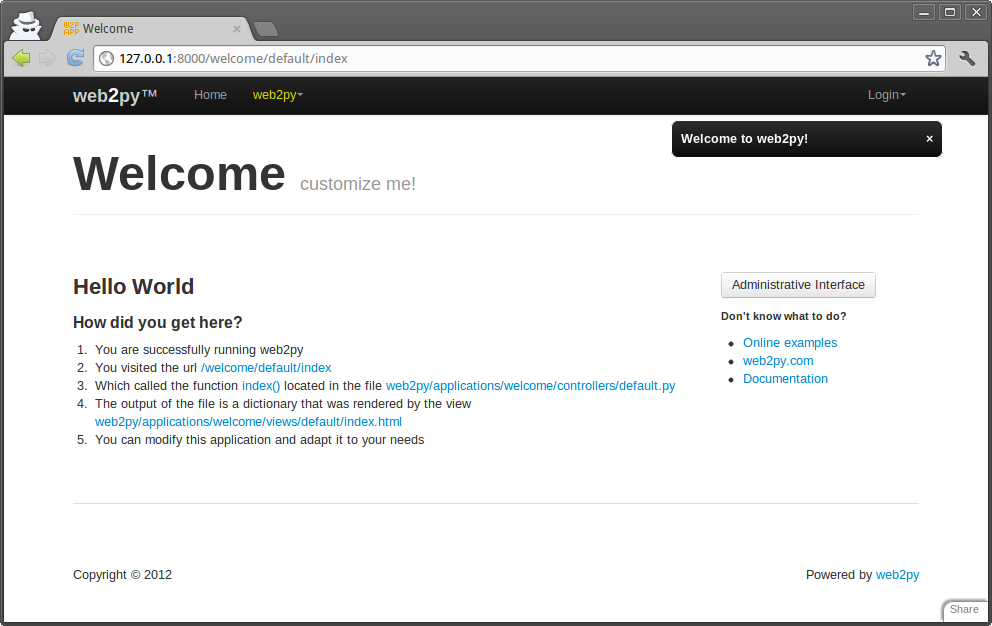Click 'How did you get here?' heading
Screen dimensions: 992x626
[x=158, y=323]
